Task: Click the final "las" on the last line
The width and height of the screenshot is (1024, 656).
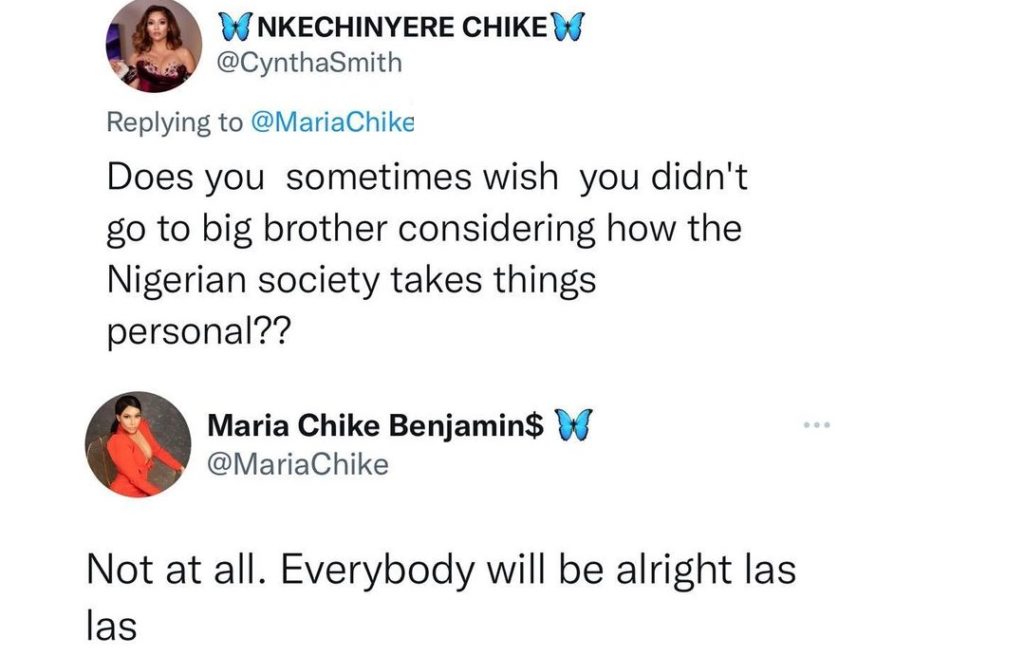Action: click(x=109, y=625)
